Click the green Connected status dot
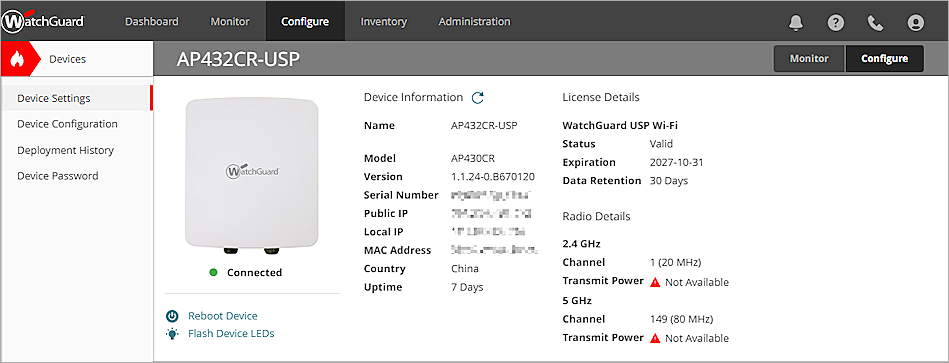949x363 pixels. (x=213, y=272)
